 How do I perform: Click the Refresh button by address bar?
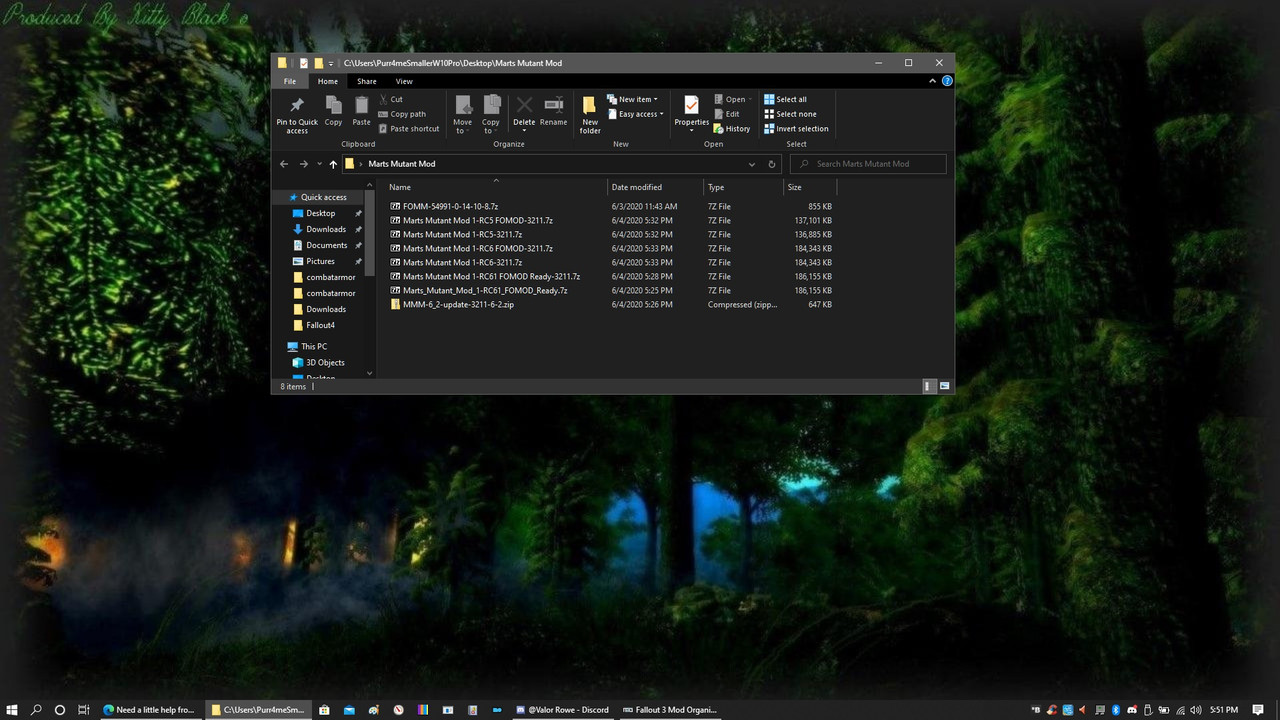pos(772,164)
